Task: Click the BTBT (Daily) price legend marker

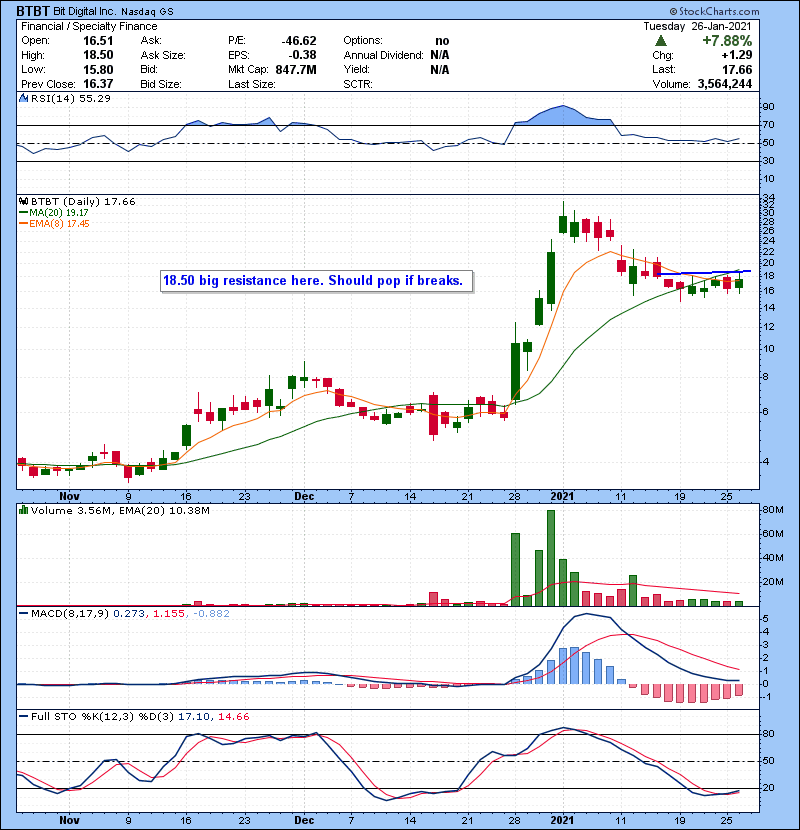Action: tap(24, 201)
